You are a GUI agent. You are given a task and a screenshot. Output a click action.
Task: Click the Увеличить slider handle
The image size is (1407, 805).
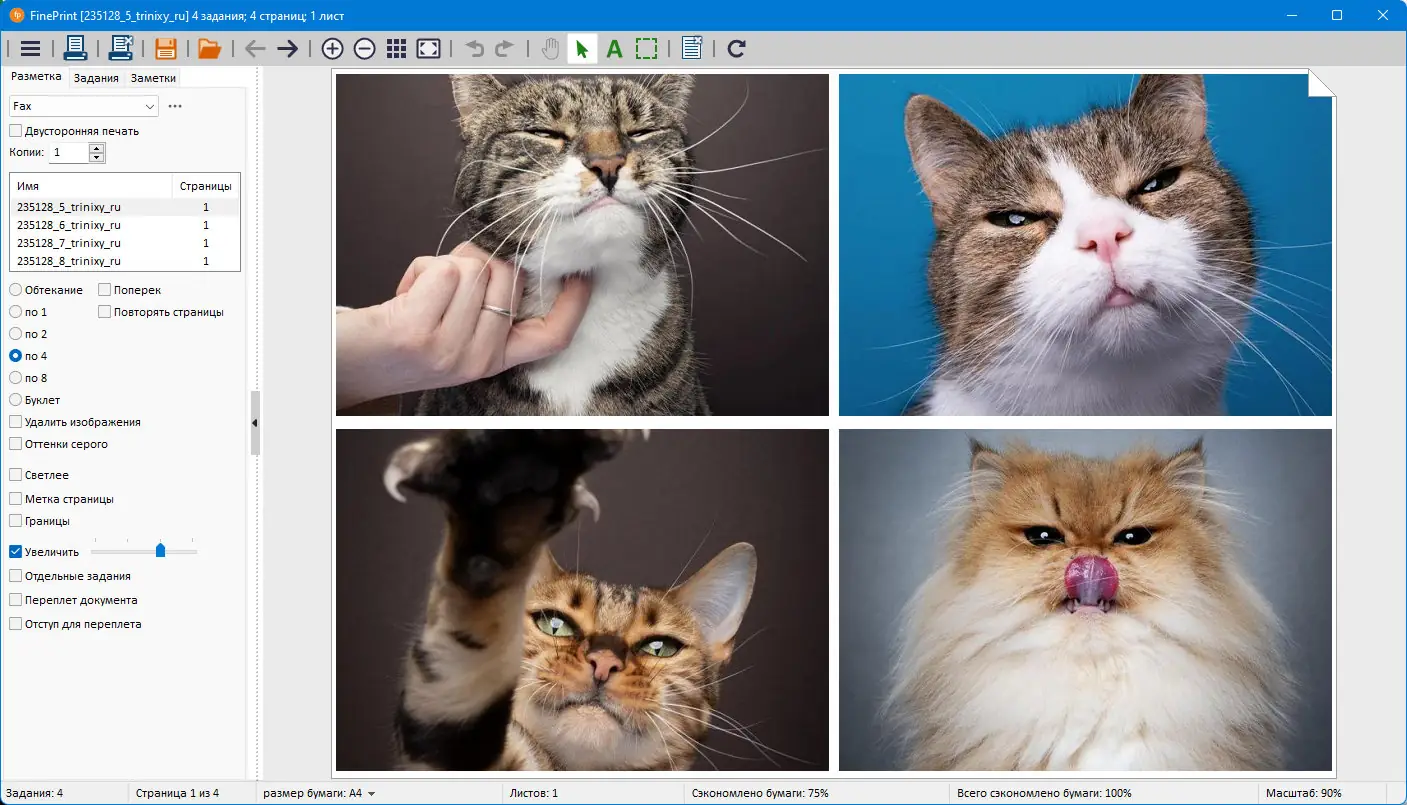pyautogui.click(x=160, y=551)
